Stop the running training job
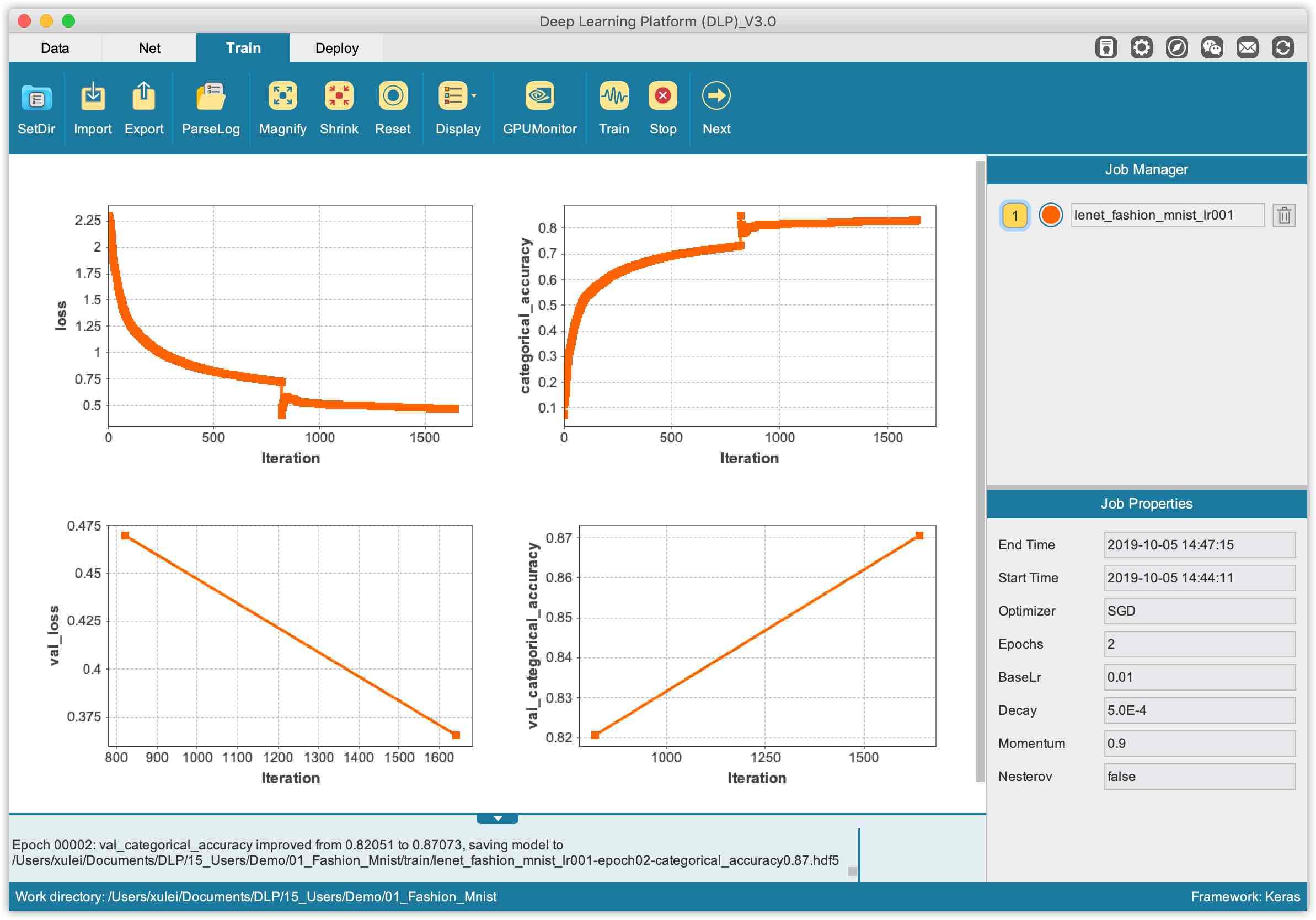 pos(662,96)
